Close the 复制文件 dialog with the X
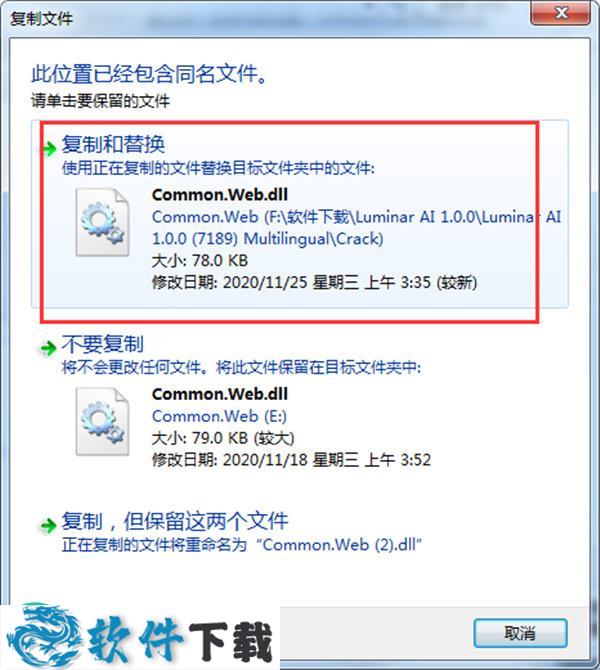600x670 pixels. [x=561, y=13]
